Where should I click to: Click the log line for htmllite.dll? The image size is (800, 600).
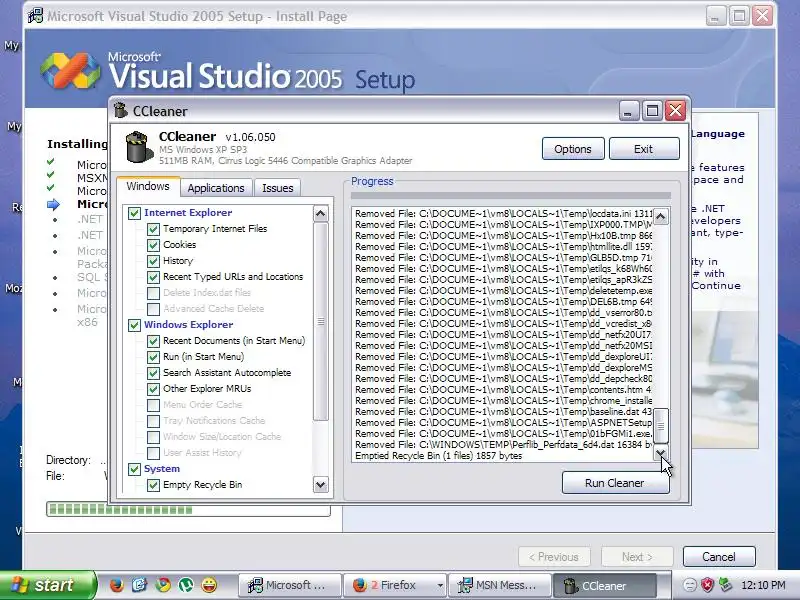pos(503,246)
